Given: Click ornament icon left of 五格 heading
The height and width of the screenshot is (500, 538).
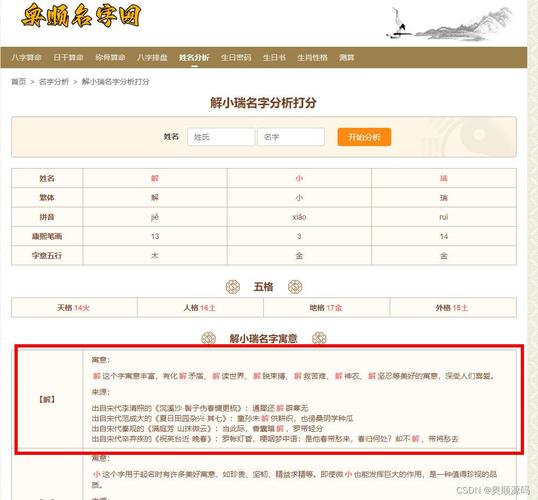Looking at the screenshot, I should coord(233,287).
